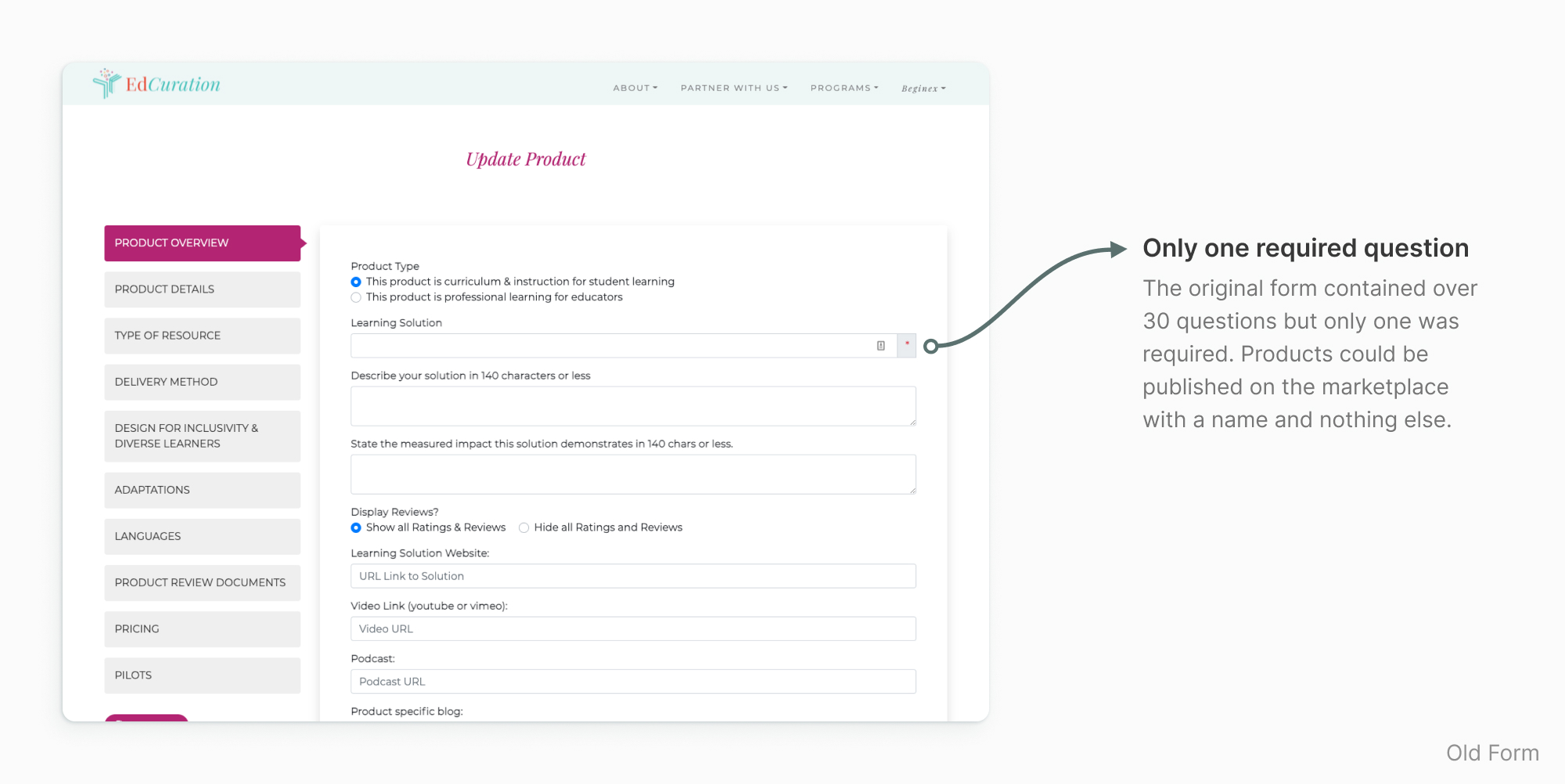Expand the Partner With Us menu
1565x784 pixels.
[x=733, y=88]
